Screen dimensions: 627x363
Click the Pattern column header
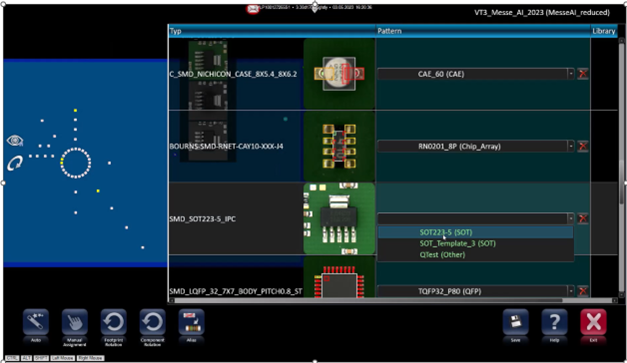[483, 31]
